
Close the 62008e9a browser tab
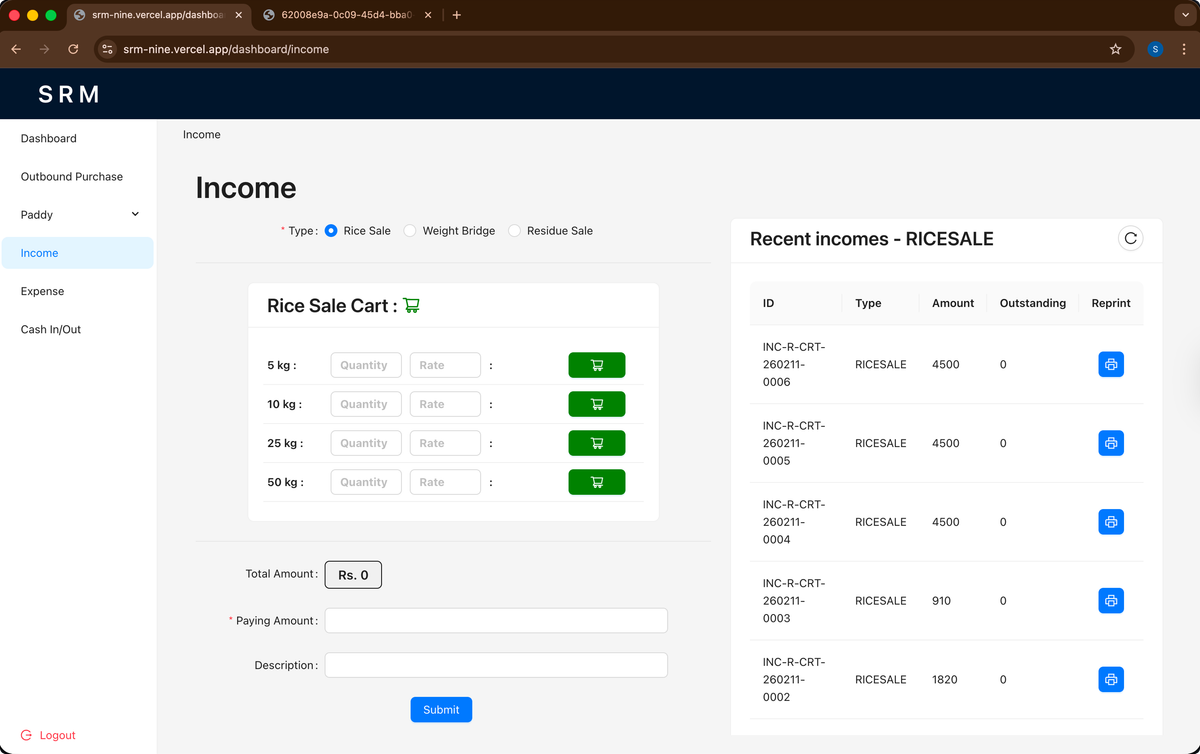pyautogui.click(x=428, y=15)
